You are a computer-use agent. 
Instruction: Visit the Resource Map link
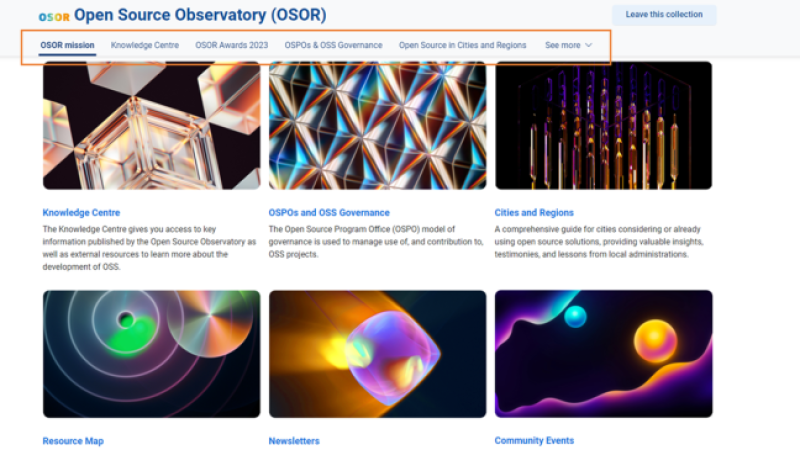tap(73, 441)
